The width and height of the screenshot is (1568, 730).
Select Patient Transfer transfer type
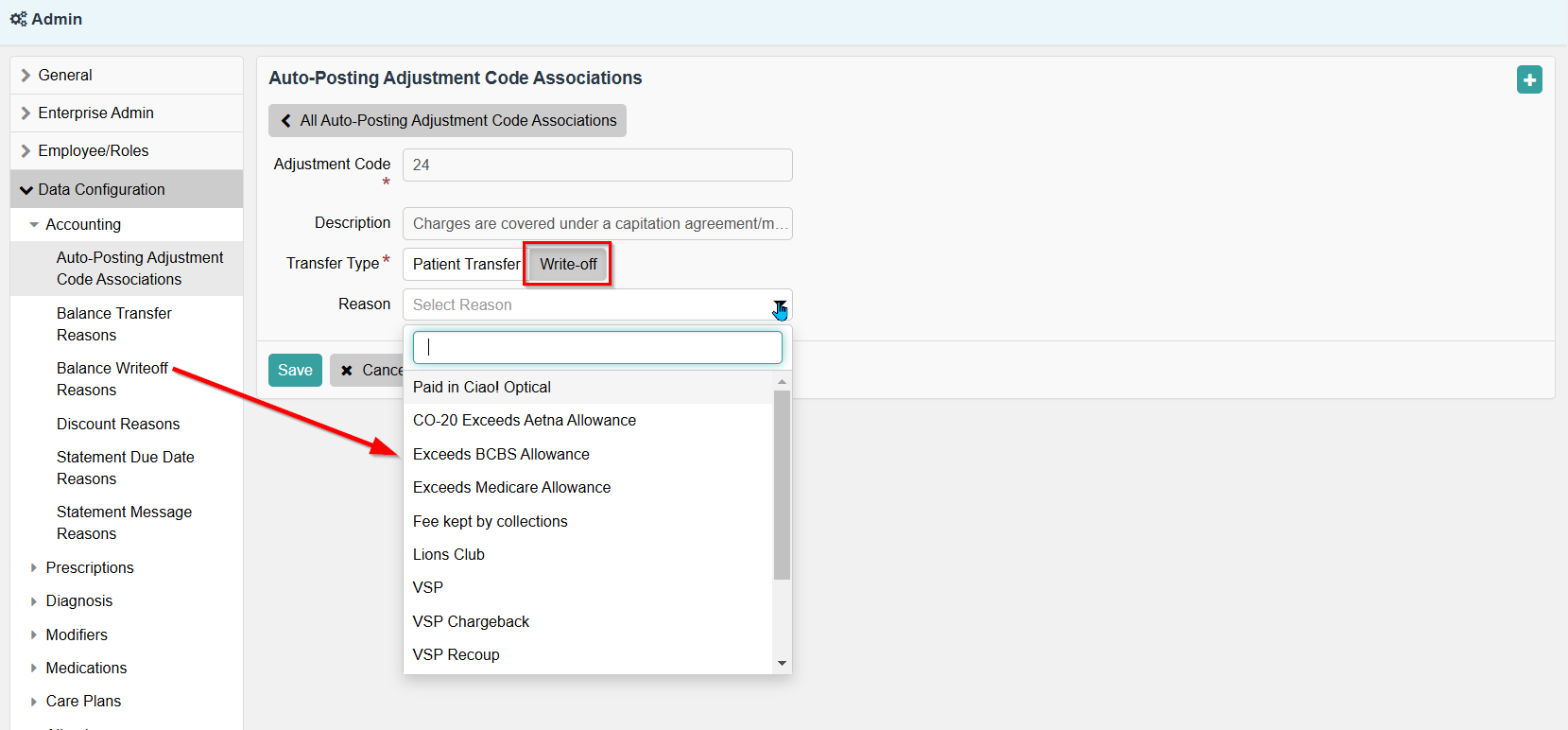(x=465, y=265)
